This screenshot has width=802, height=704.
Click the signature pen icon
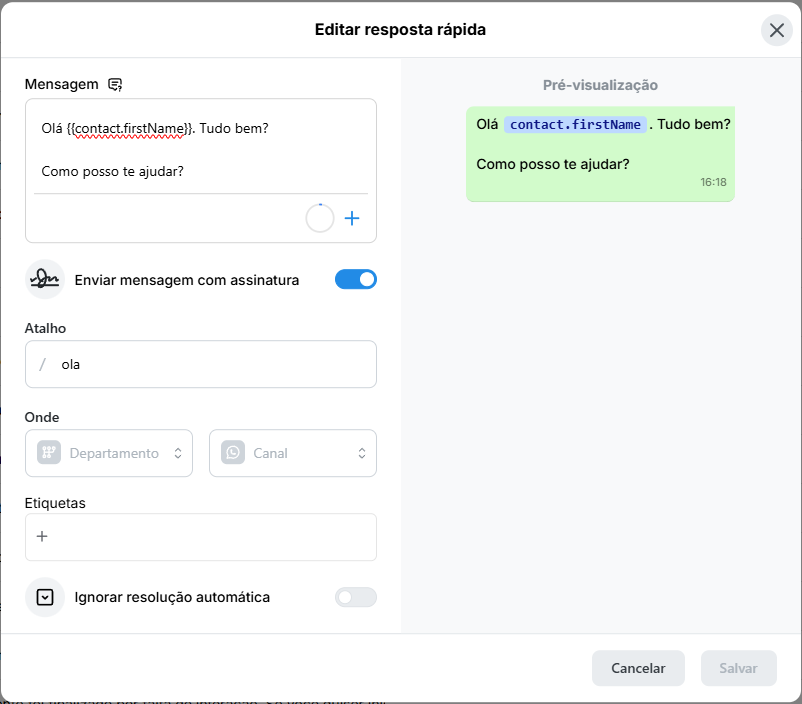(x=45, y=280)
